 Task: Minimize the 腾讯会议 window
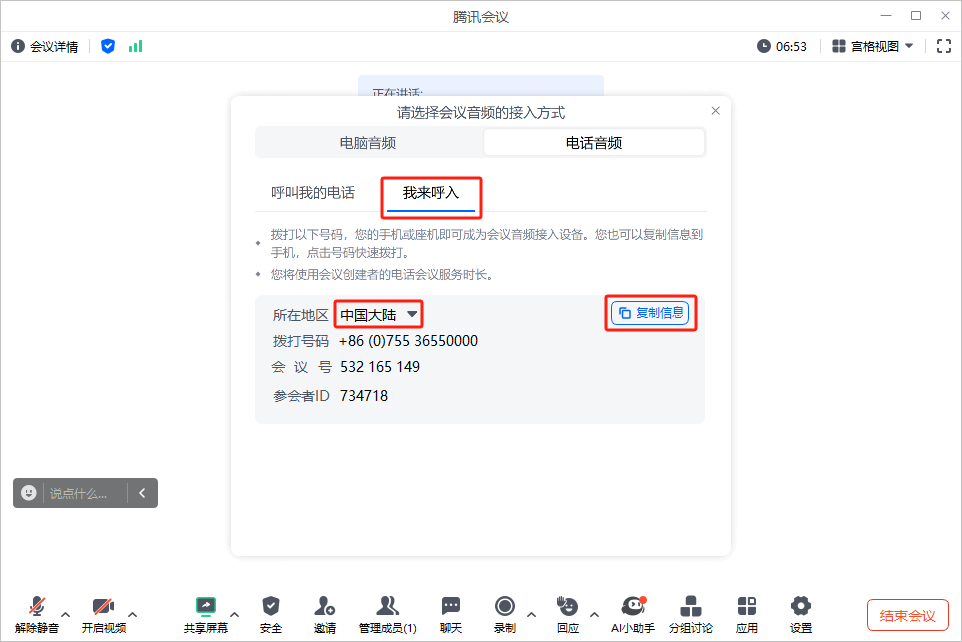click(885, 16)
